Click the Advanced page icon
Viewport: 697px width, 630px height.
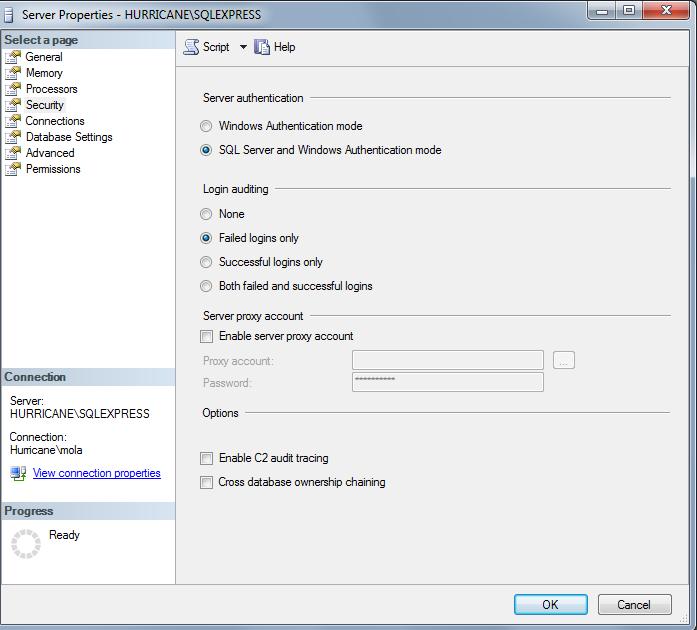click(x=13, y=153)
